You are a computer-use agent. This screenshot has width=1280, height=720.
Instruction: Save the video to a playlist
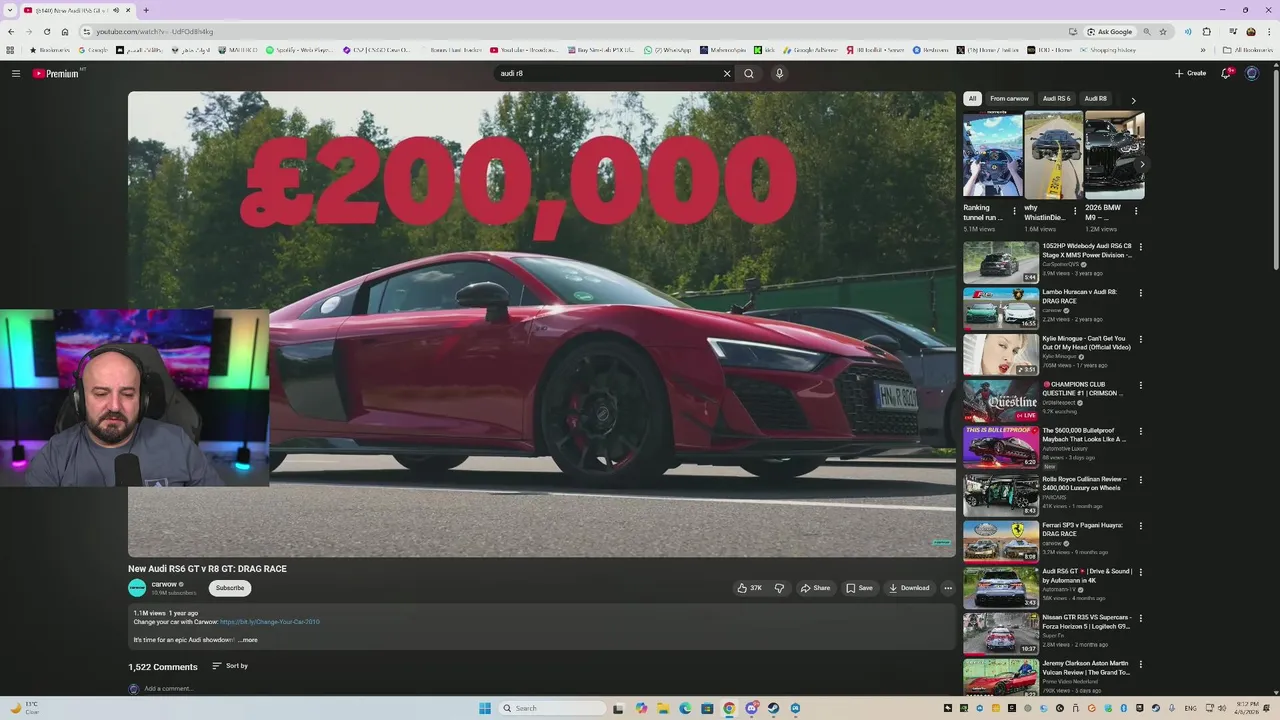[x=859, y=588]
